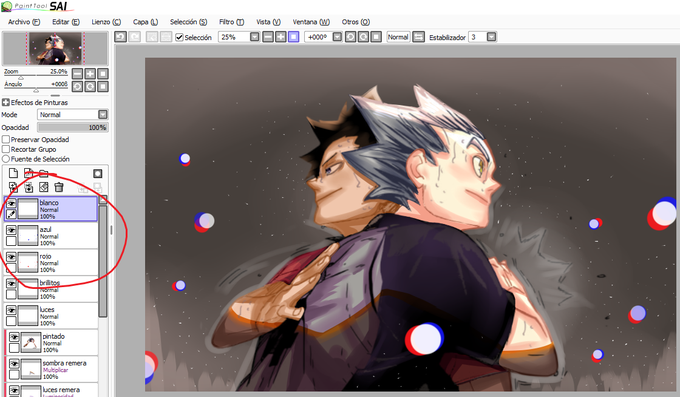680x397 pixels.
Task: Hide the blanco layer via eye icon
Action: pos(11,203)
